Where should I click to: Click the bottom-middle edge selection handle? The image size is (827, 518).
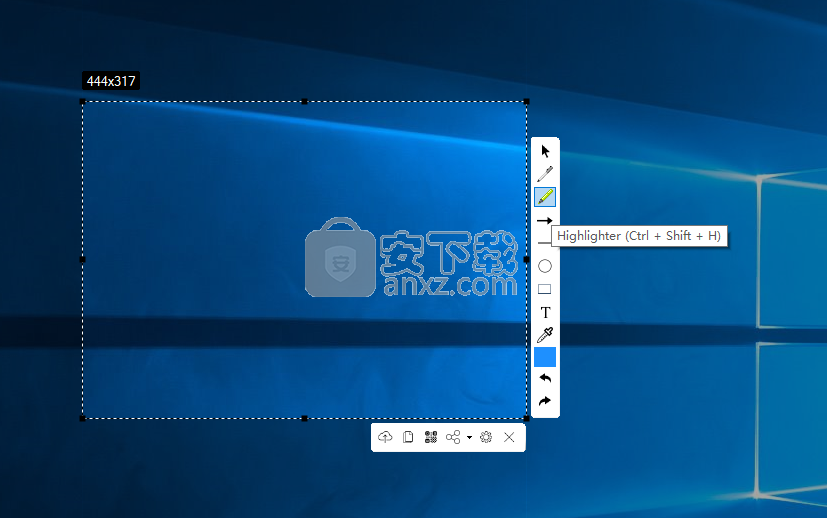click(x=304, y=418)
